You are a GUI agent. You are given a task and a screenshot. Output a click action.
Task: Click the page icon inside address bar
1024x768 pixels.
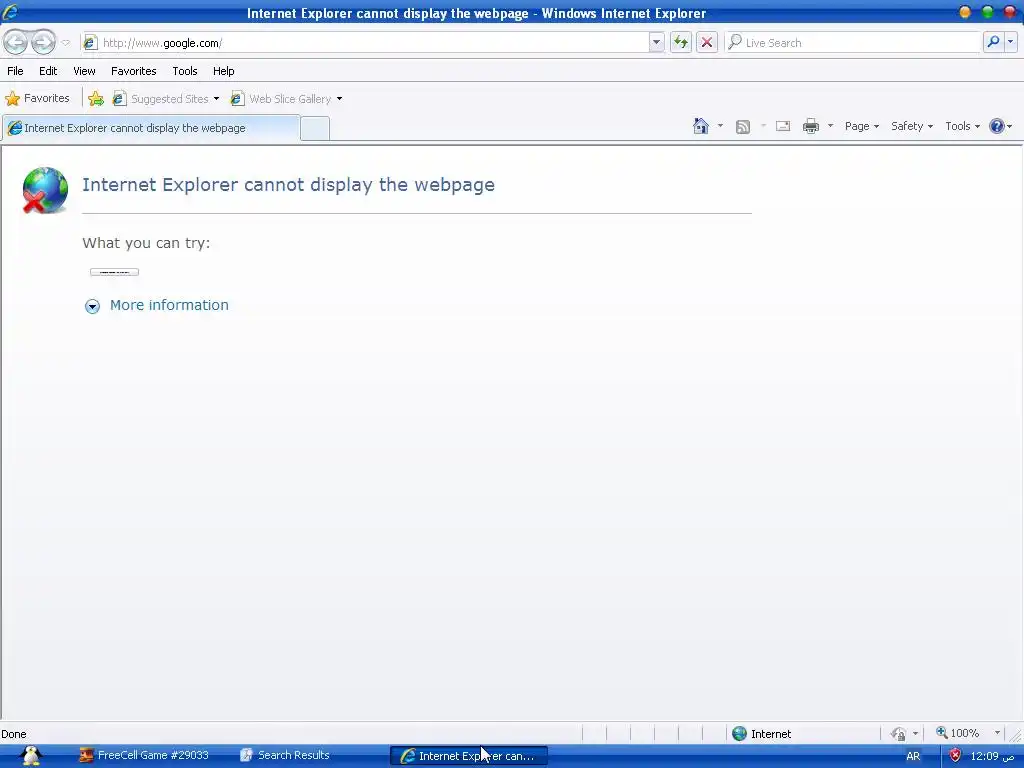(90, 42)
